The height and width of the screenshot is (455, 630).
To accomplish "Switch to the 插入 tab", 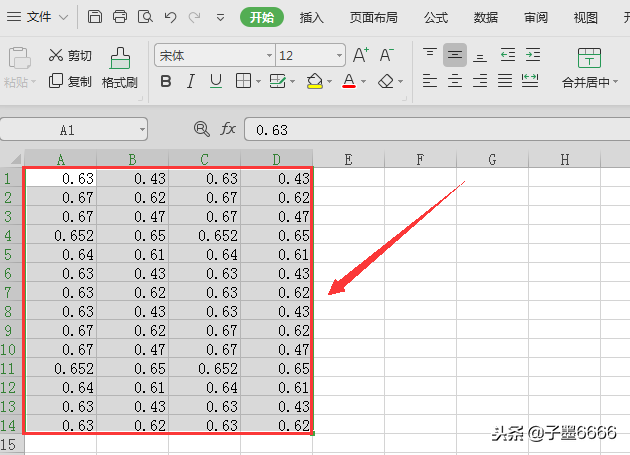I will click(311, 17).
